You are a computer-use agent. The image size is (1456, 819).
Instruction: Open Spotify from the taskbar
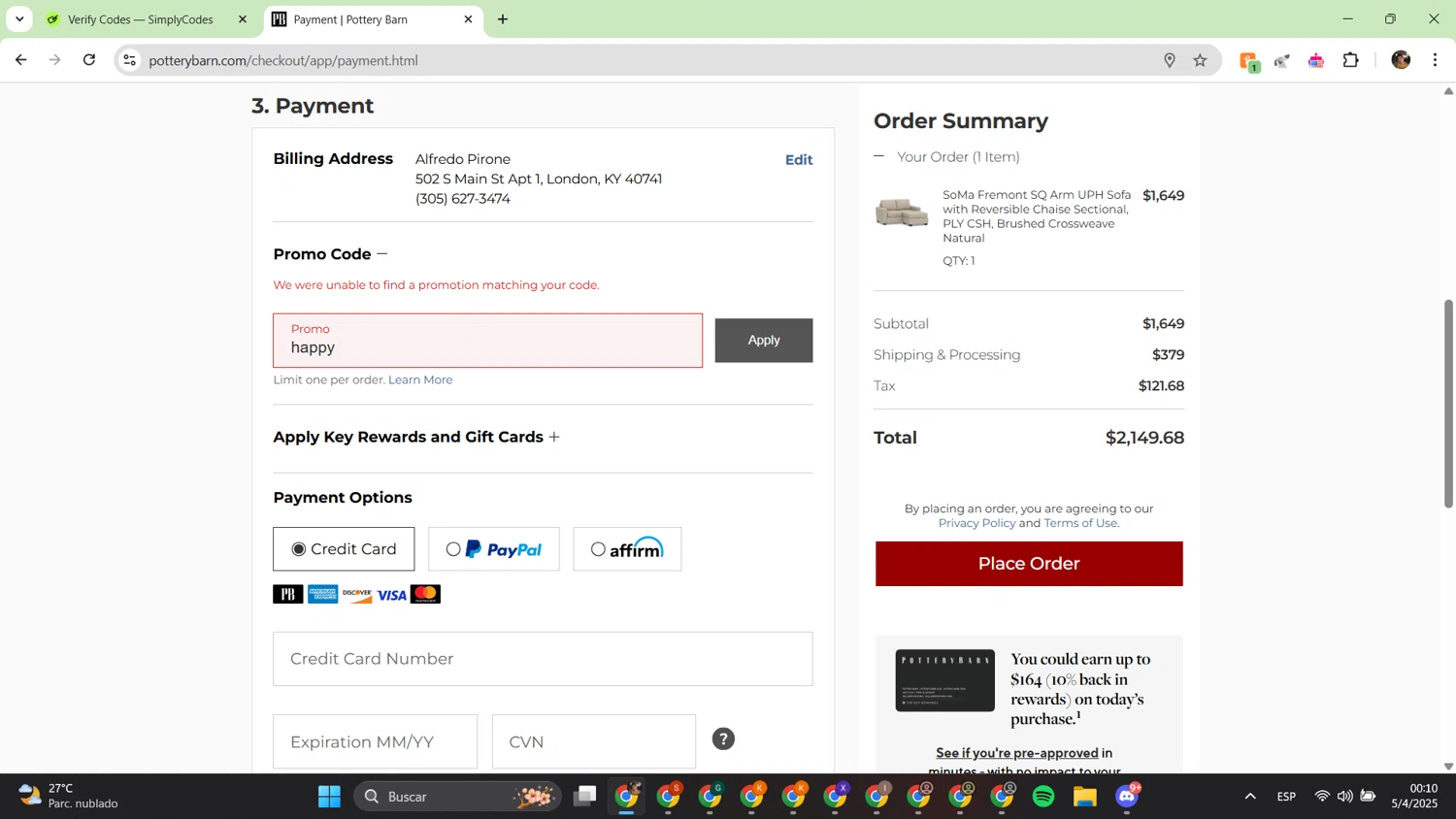pyautogui.click(x=1043, y=797)
